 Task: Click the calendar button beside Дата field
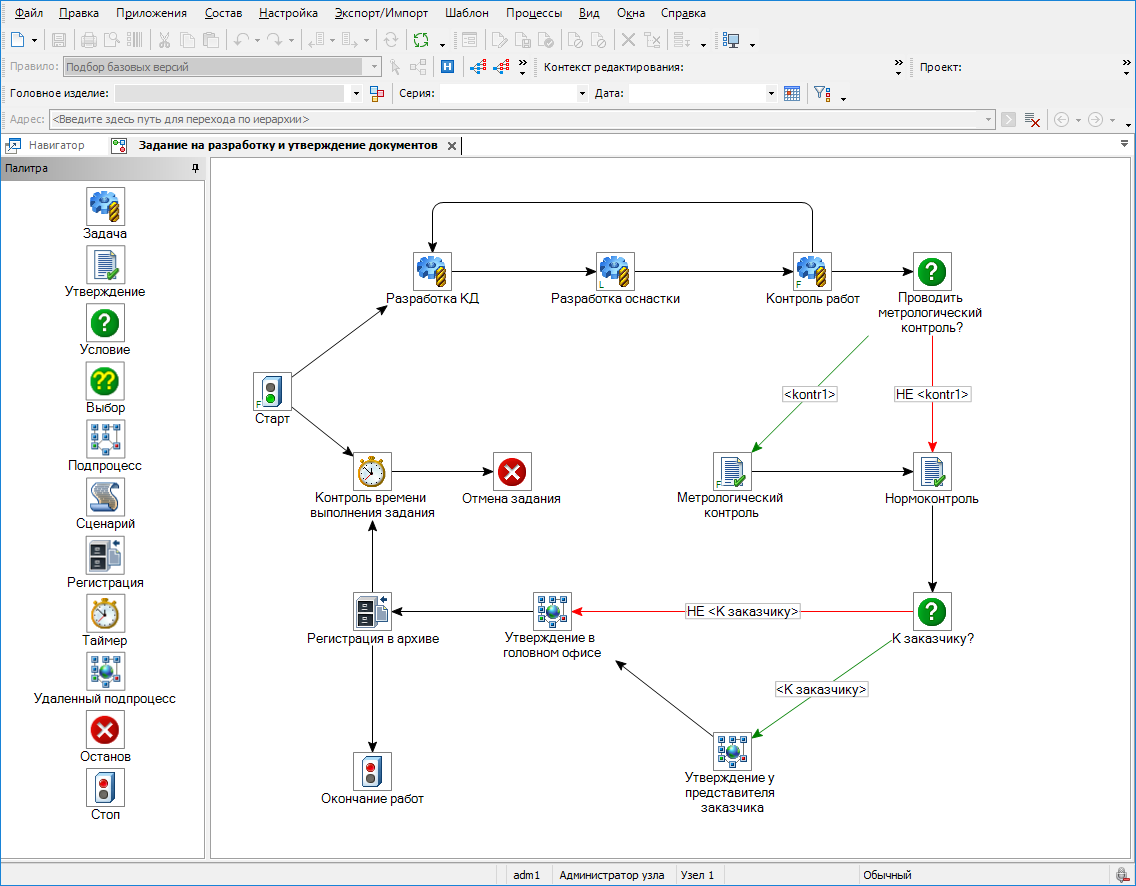pyautogui.click(x=792, y=93)
